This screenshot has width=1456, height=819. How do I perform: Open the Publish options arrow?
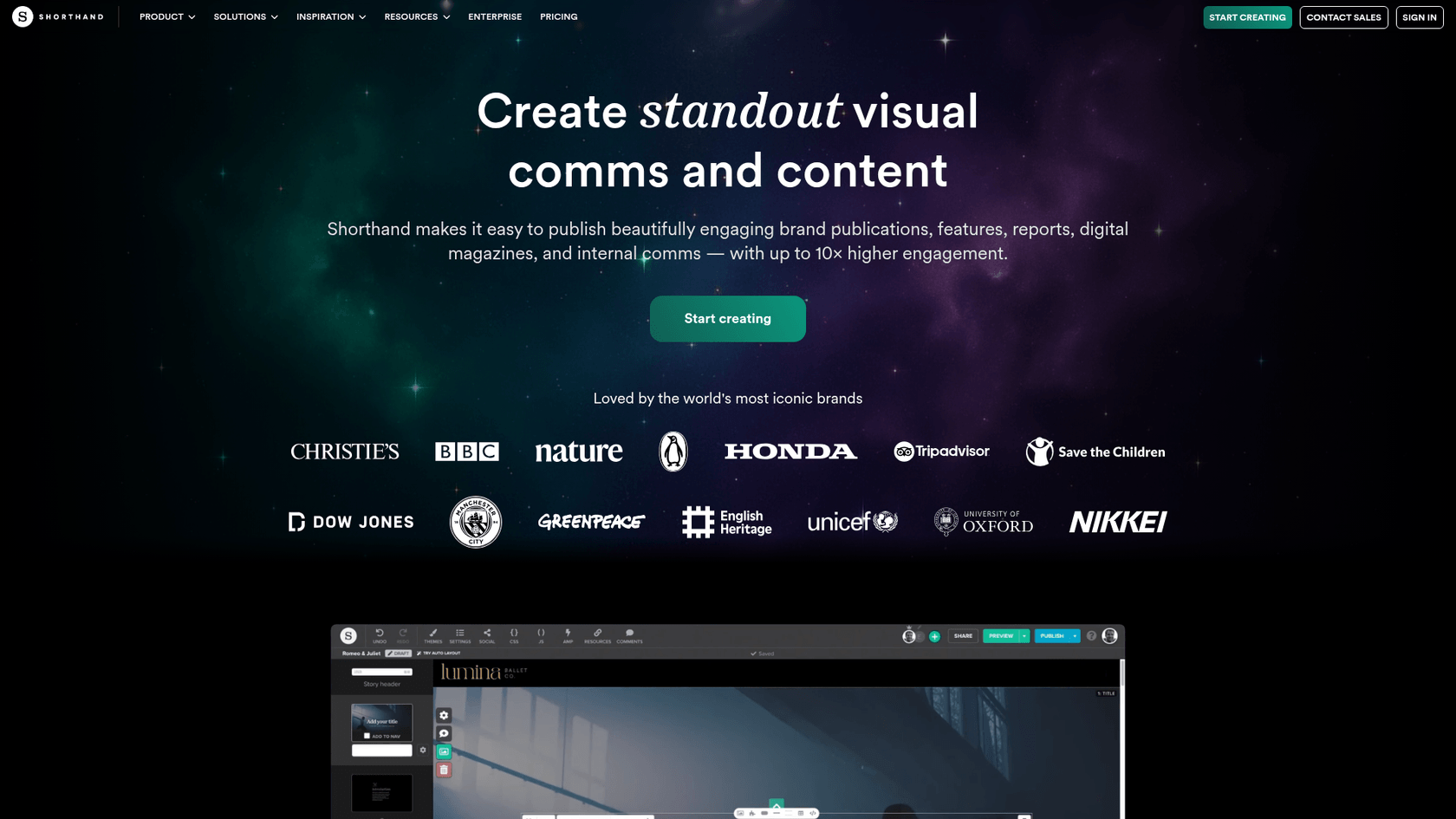click(1075, 636)
